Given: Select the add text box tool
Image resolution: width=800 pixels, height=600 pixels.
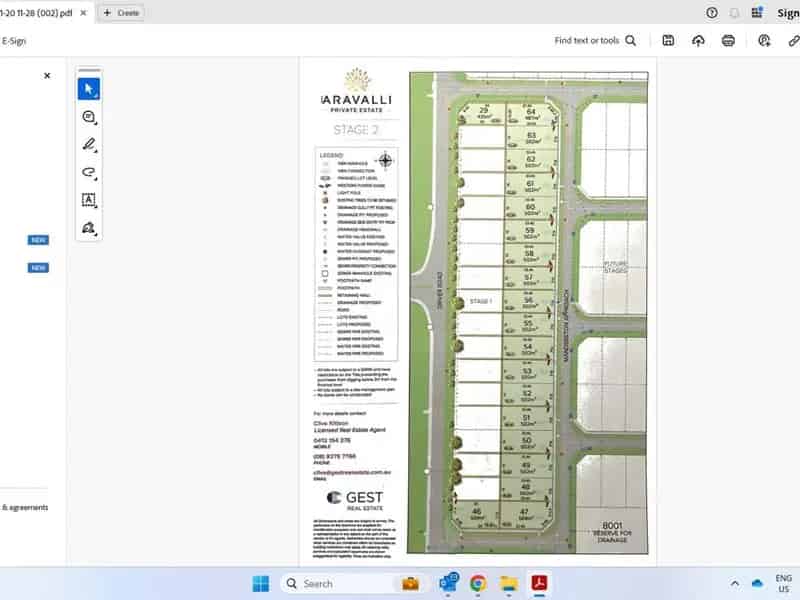Looking at the screenshot, I should pyautogui.click(x=89, y=200).
